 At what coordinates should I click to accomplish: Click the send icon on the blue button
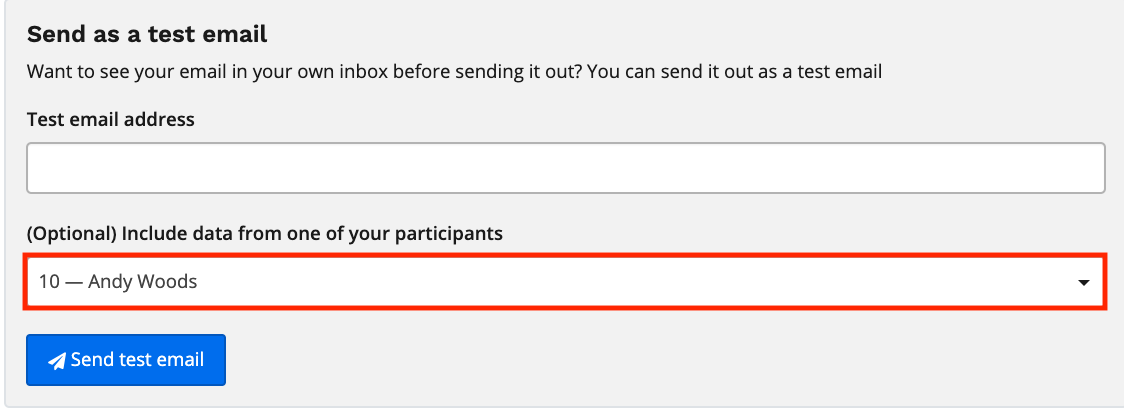tap(57, 361)
